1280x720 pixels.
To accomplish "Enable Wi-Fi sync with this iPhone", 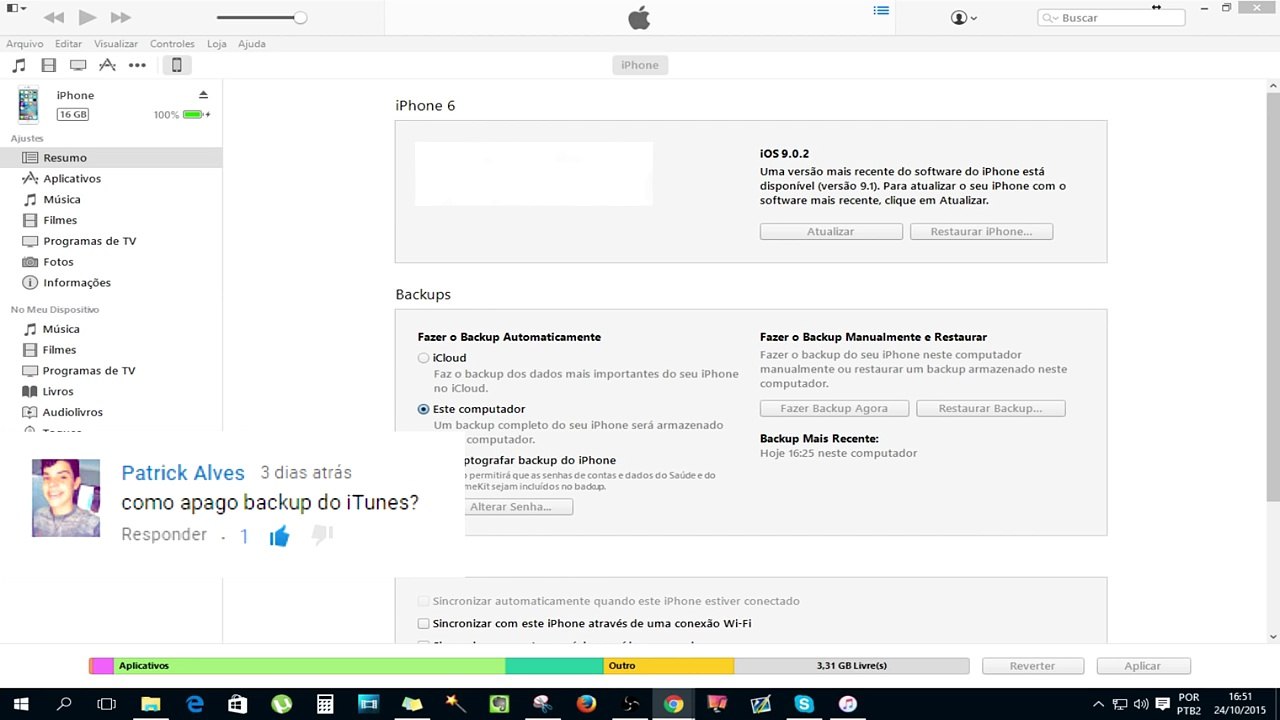I will [x=424, y=624].
